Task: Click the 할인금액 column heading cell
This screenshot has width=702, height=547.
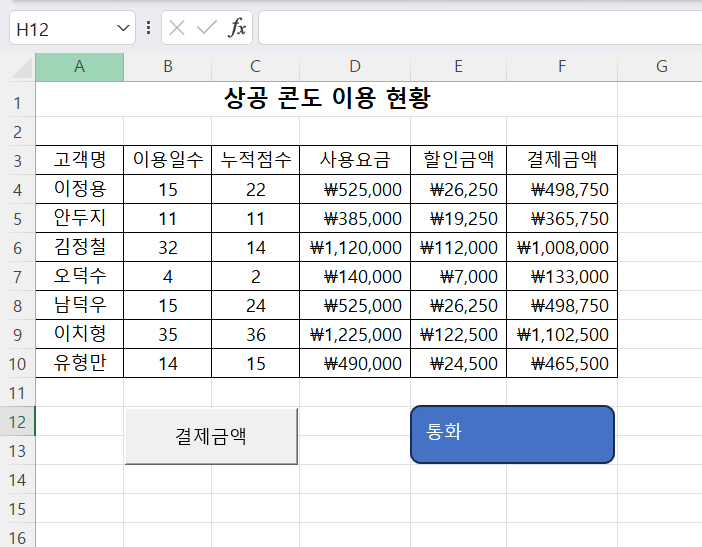Action: 458,160
